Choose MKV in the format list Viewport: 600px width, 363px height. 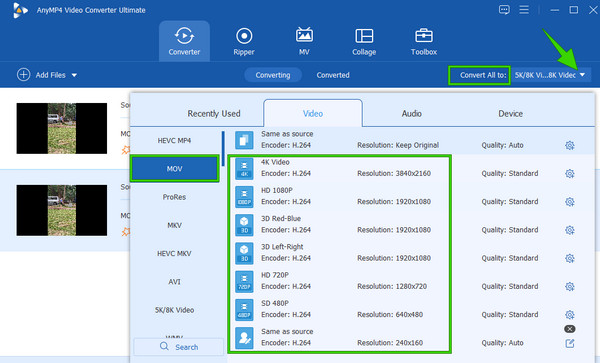point(174,225)
